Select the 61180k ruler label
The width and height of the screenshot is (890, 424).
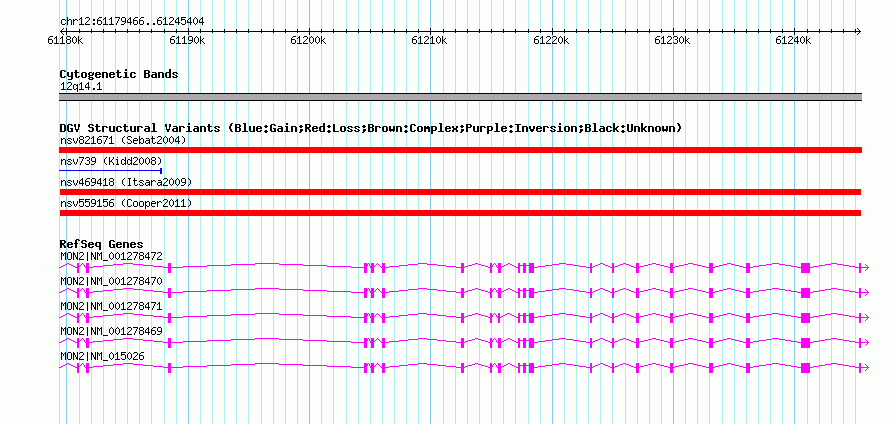pos(66,40)
